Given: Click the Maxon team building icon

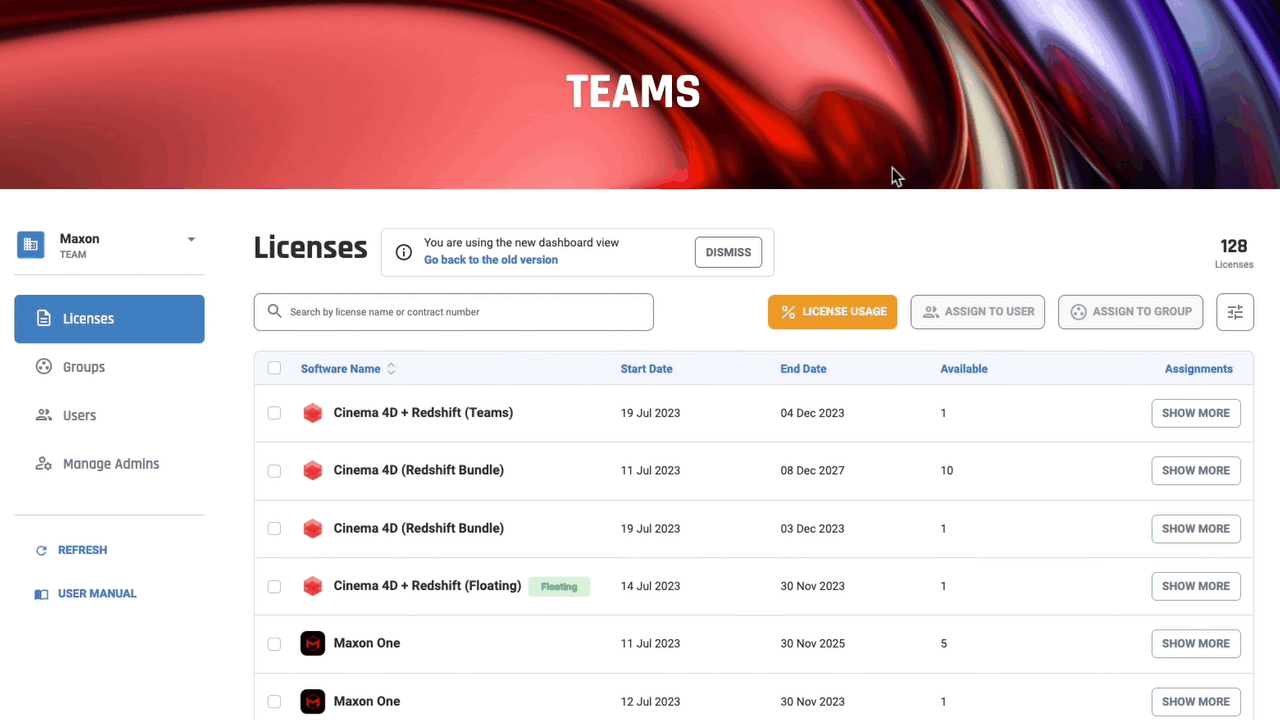Looking at the screenshot, I should 31,245.
